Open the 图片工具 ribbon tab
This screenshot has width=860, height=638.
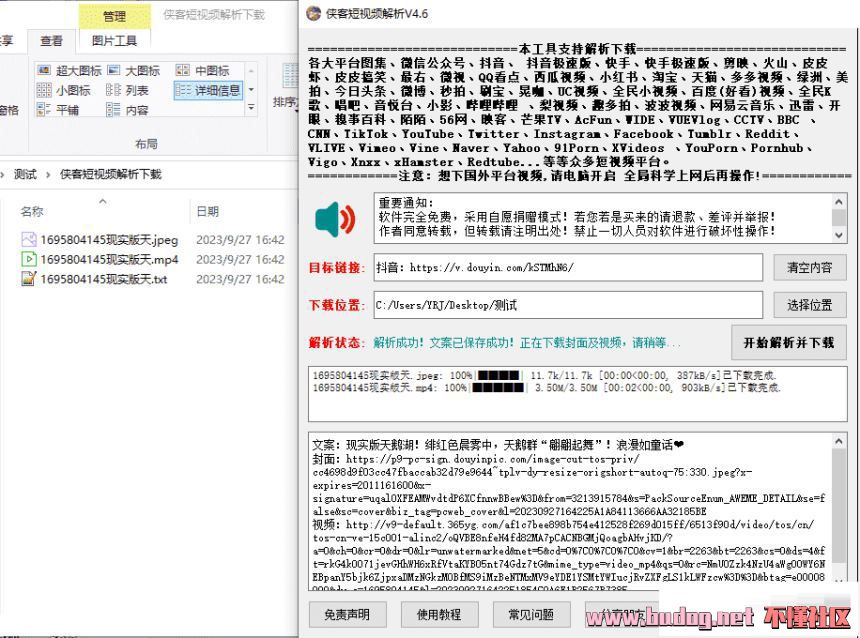pyautogui.click(x=114, y=41)
